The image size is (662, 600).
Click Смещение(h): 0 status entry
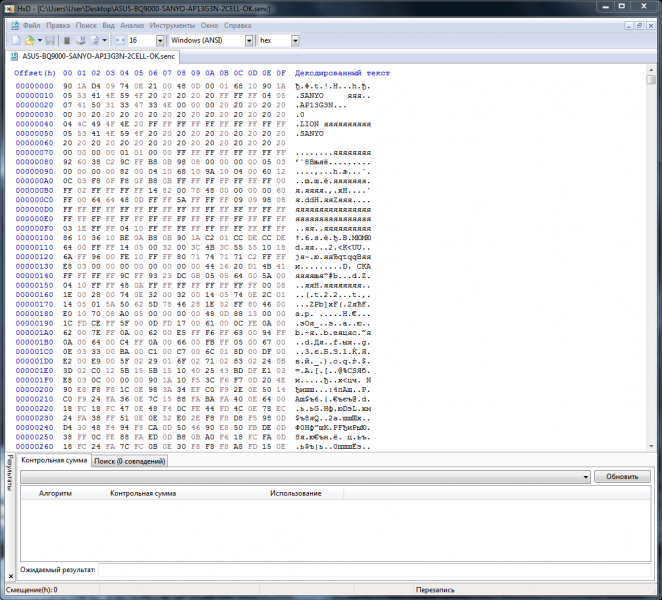coord(32,590)
